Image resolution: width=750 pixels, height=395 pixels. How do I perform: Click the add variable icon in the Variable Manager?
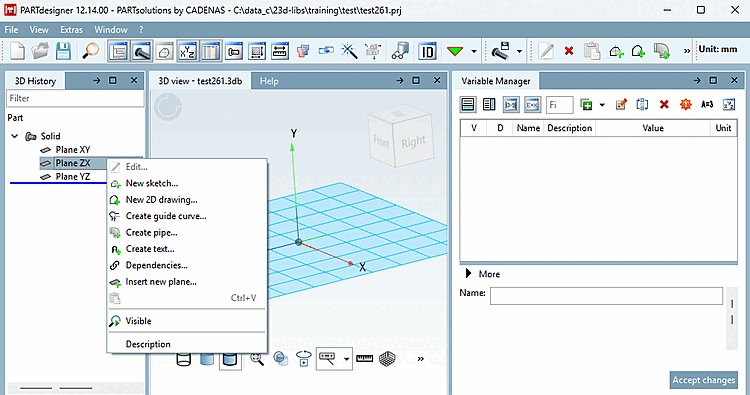pyautogui.click(x=586, y=105)
